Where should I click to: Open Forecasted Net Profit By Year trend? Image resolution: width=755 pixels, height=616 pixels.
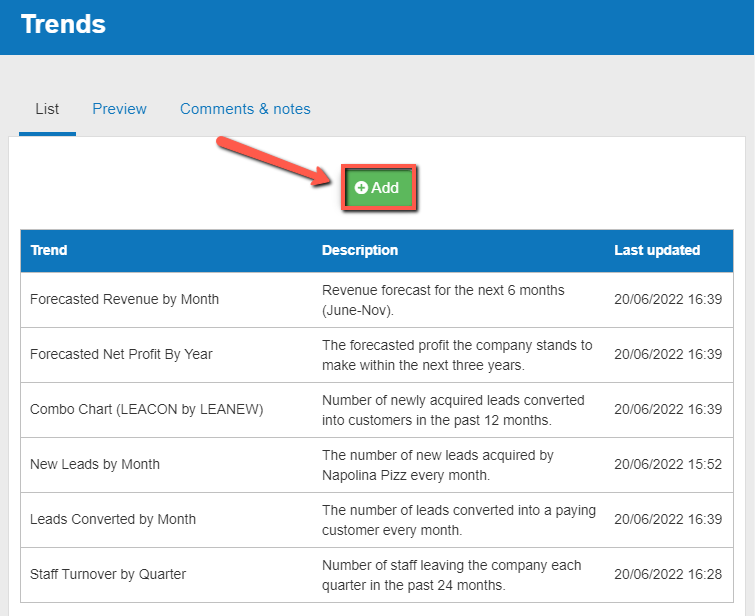tap(121, 354)
